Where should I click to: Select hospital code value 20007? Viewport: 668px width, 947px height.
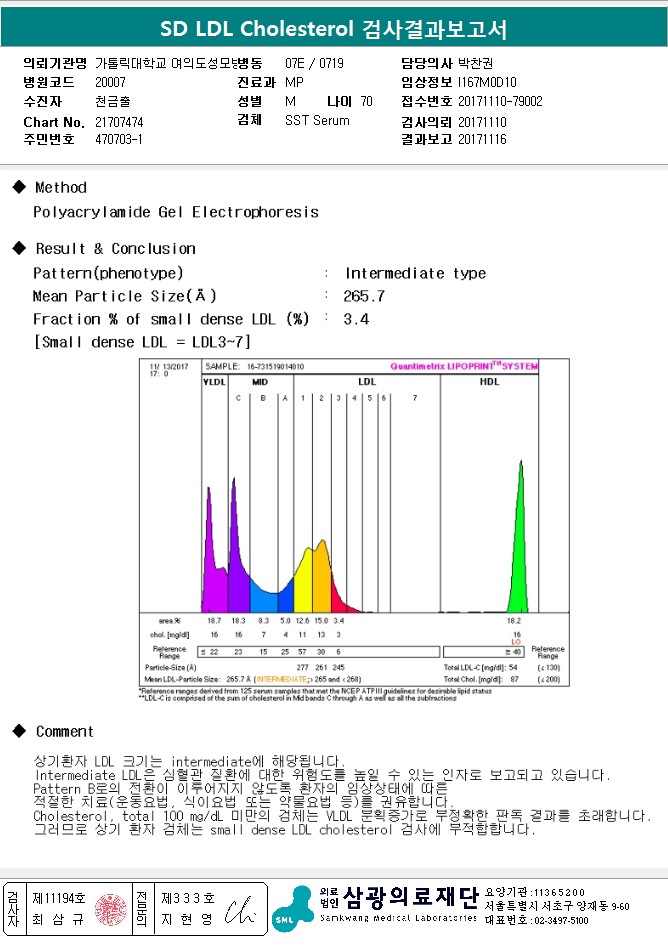point(111,82)
